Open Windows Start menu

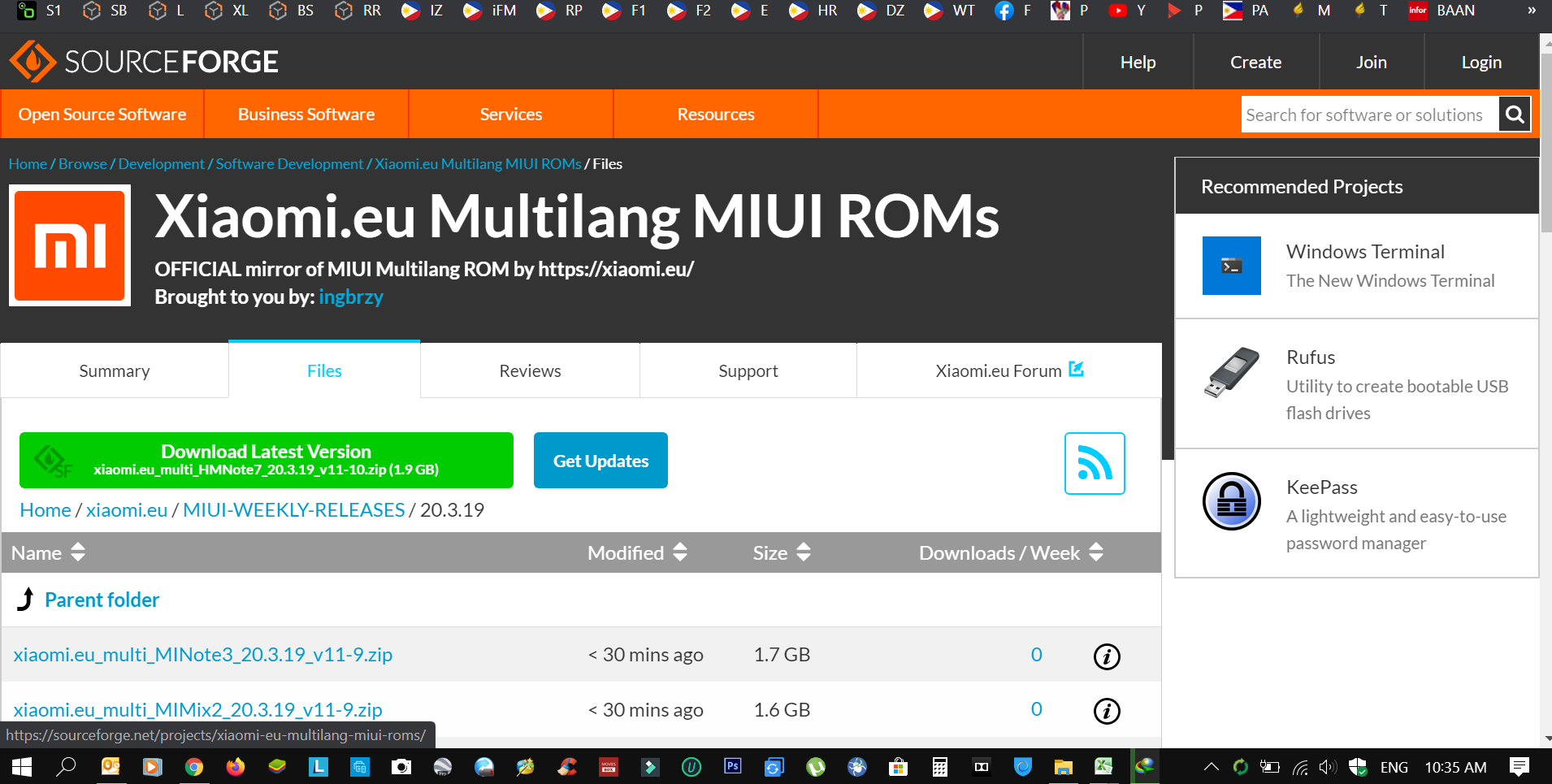click(x=22, y=766)
